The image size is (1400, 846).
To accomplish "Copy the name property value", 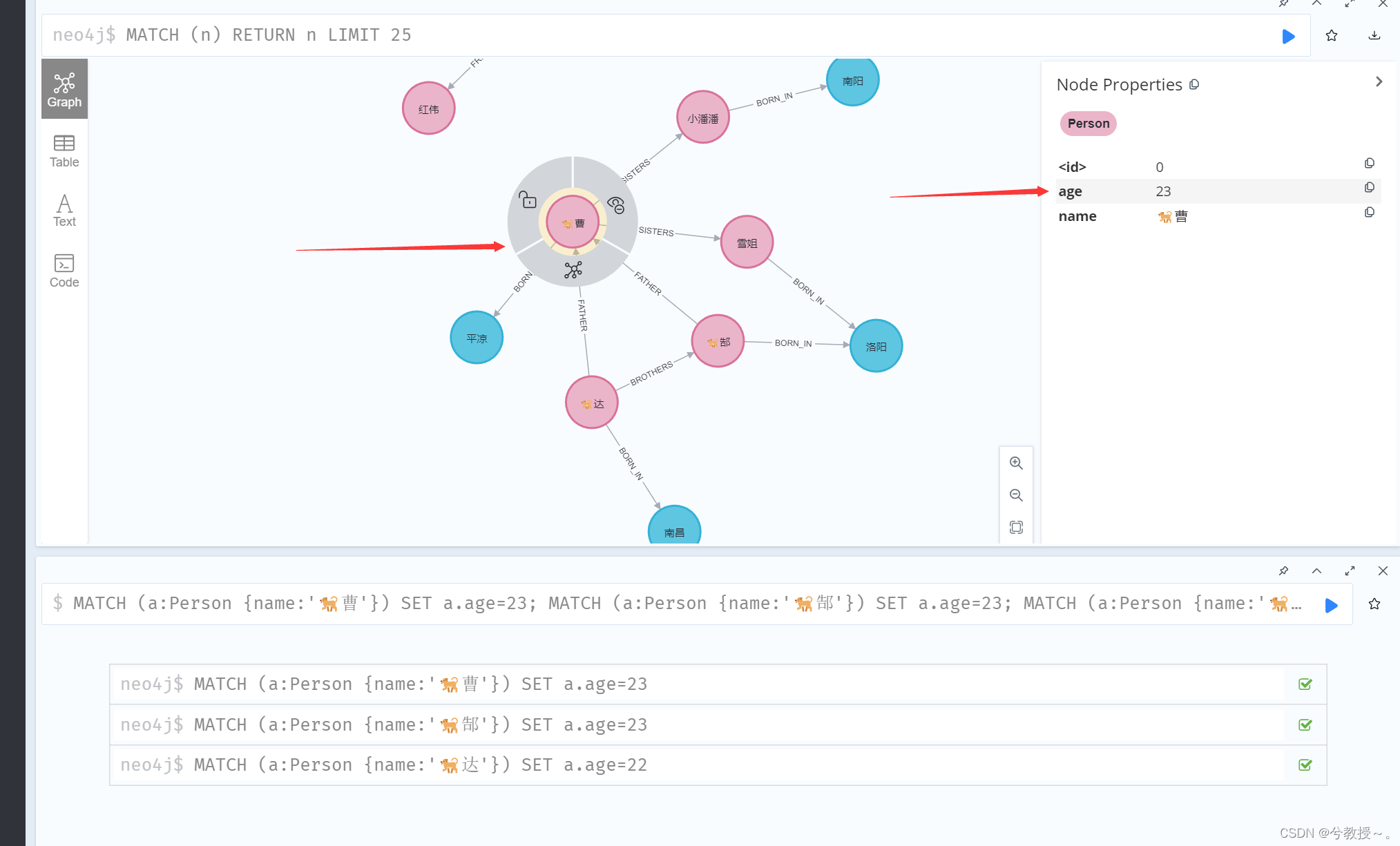I will (1369, 213).
